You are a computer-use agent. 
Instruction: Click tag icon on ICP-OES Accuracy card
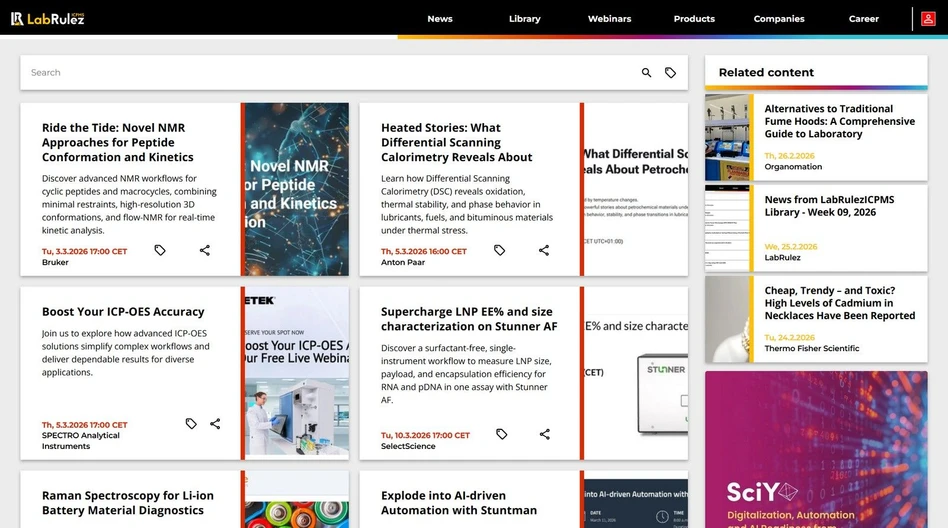[191, 424]
